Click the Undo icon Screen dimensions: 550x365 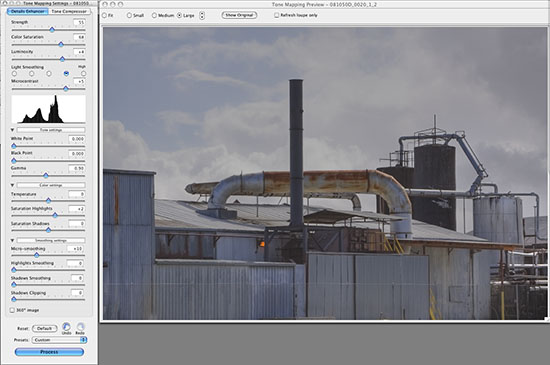(x=66, y=327)
